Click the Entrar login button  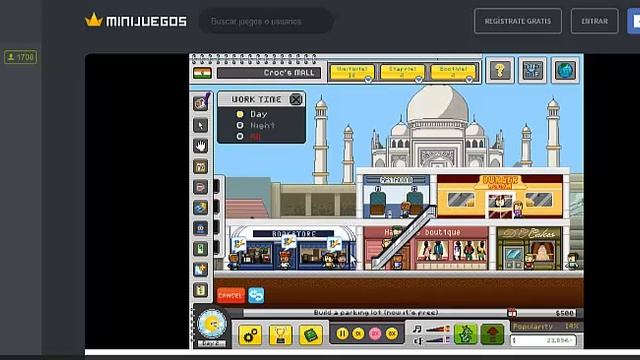[594, 21]
